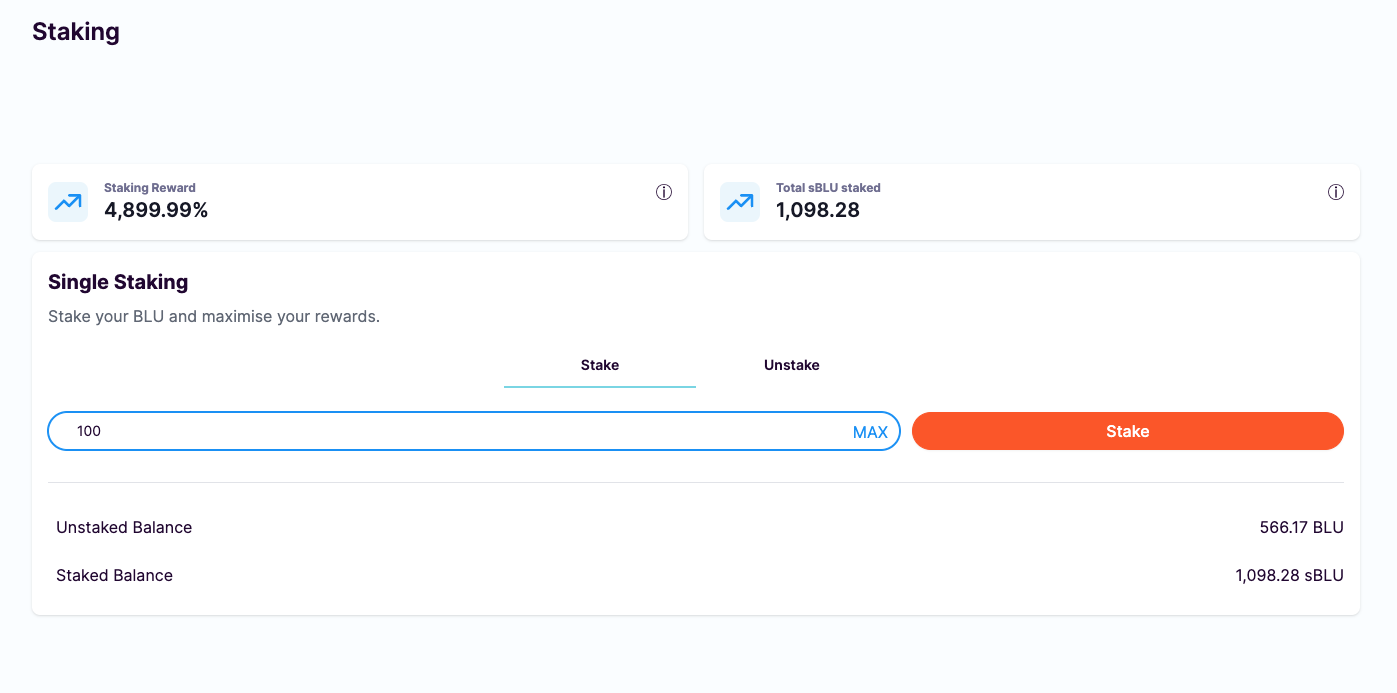This screenshot has width=1397, height=693.
Task: Click the small Total sBLU staked label
Action: [828, 188]
